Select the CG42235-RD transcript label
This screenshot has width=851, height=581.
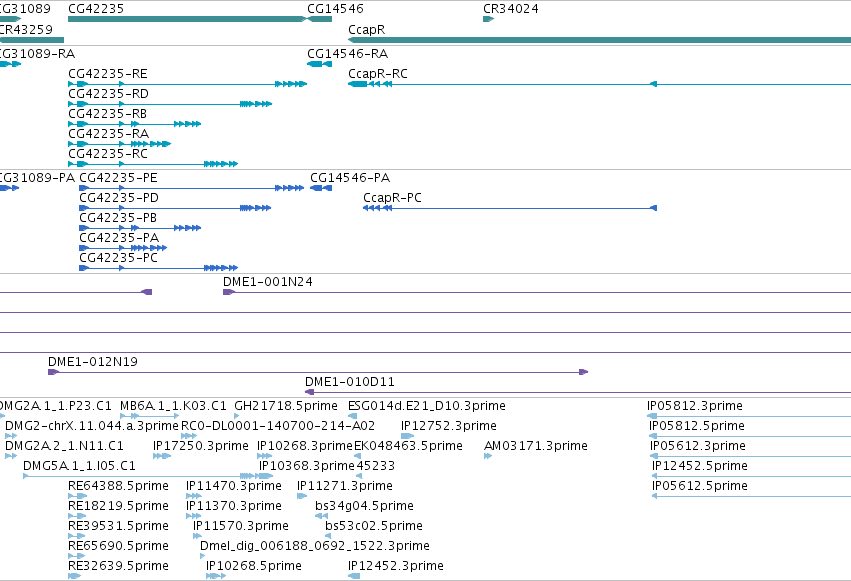[108, 94]
